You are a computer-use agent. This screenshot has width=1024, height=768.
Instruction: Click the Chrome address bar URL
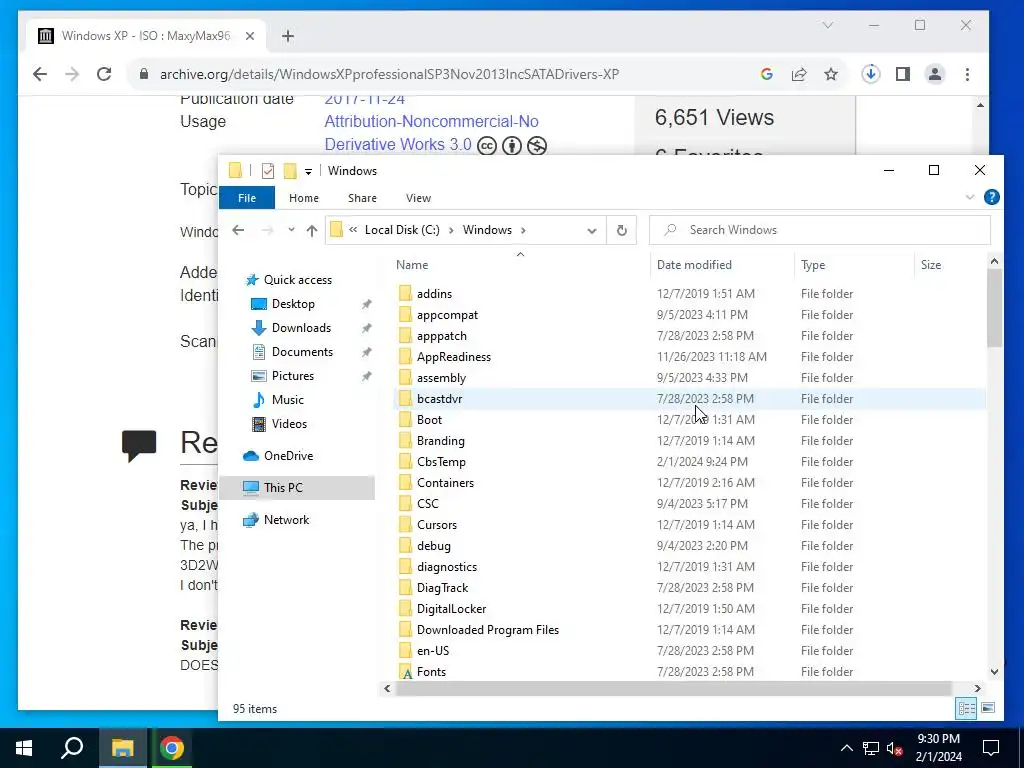click(389, 74)
